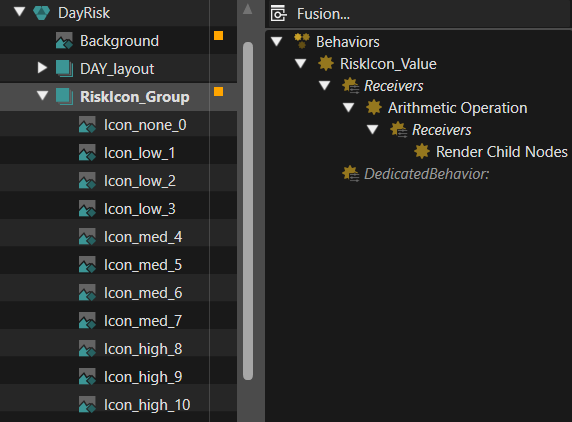Collapse the DayRisk tree node

19,12
